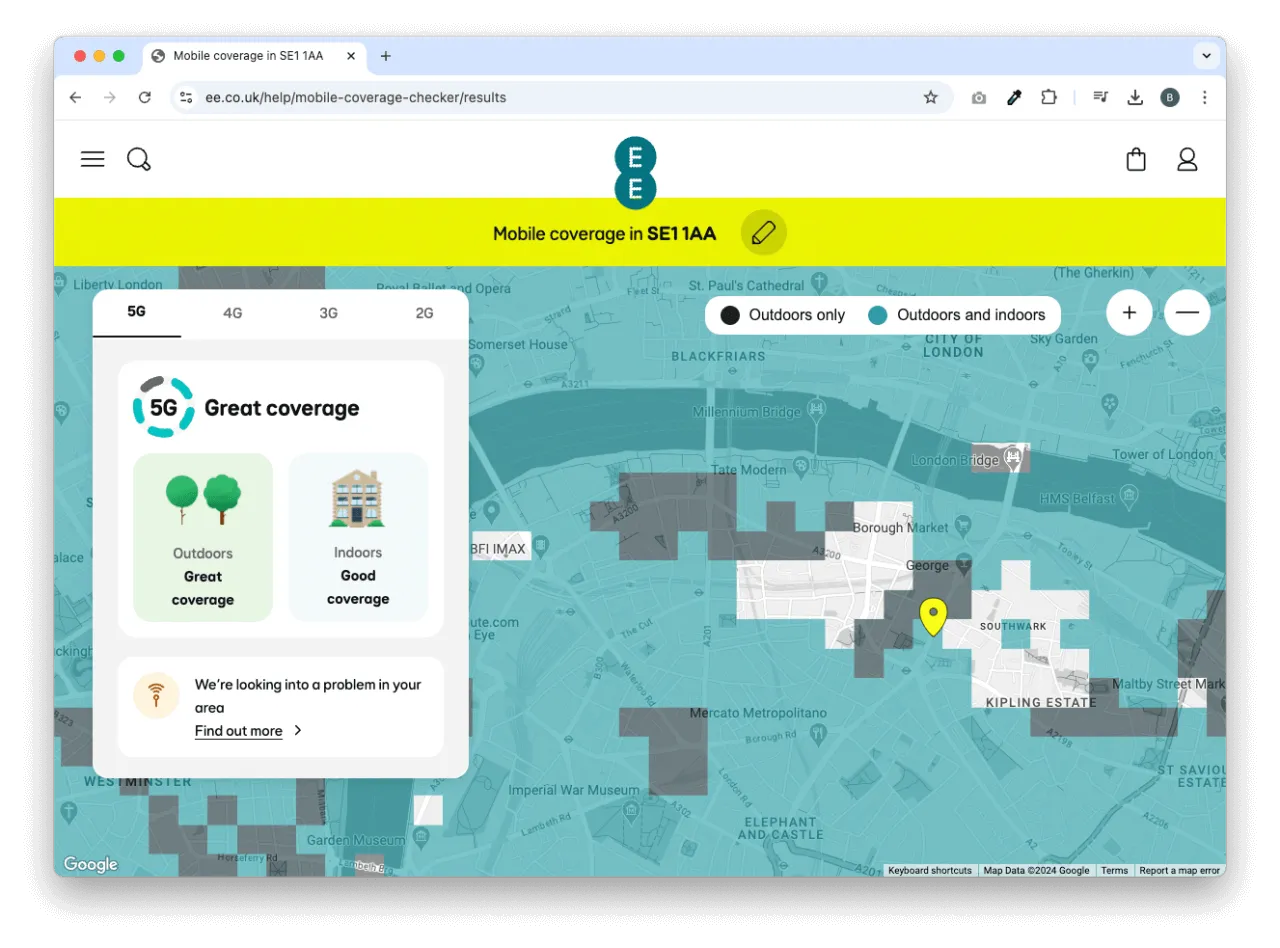
Task: Click the Imperial War Museum map label
Action: 574,790
